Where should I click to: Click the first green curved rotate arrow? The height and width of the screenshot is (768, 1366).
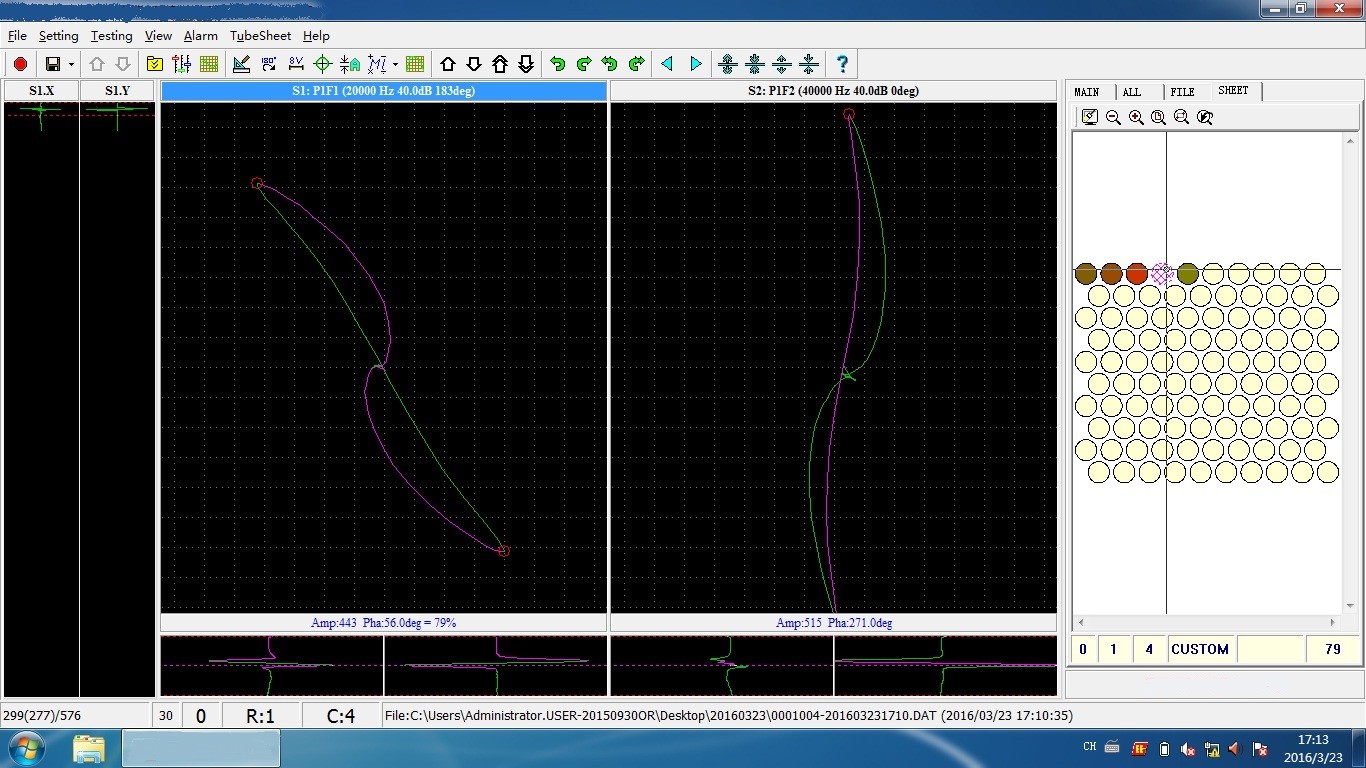pyautogui.click(x=557, y=64)
